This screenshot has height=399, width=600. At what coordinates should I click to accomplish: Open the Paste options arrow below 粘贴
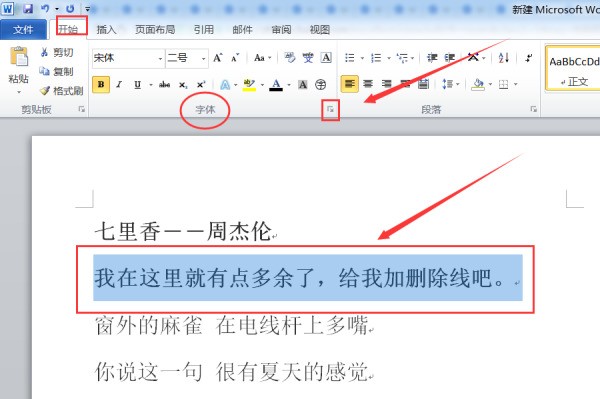(x=18, y=92)
